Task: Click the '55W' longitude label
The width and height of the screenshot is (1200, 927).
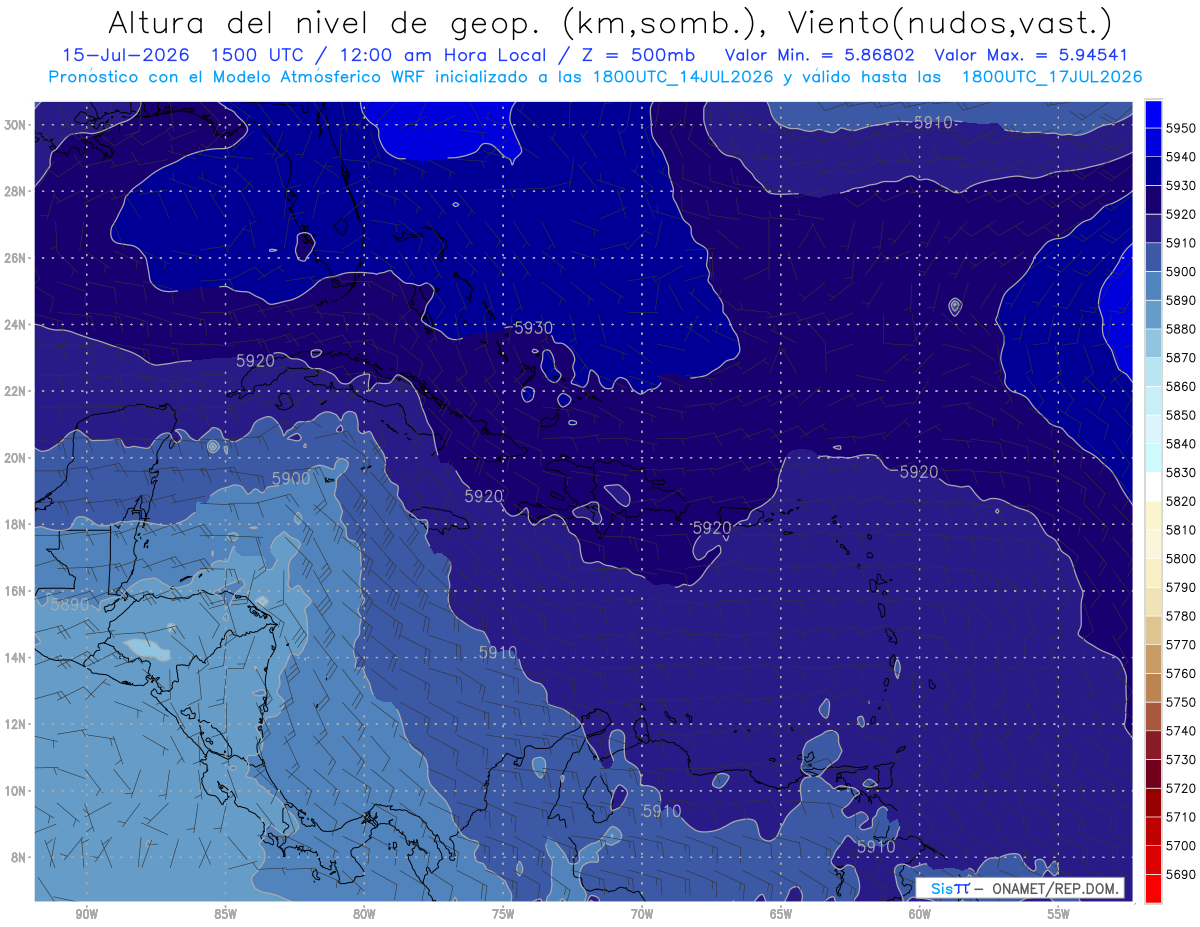Action: pos(1059,914)
